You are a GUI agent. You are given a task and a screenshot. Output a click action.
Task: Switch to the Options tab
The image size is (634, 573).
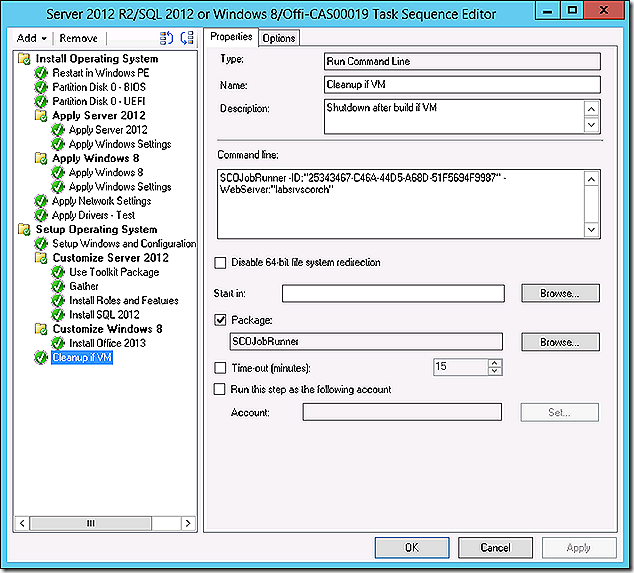pyautogui.click(x=279, y=38)
